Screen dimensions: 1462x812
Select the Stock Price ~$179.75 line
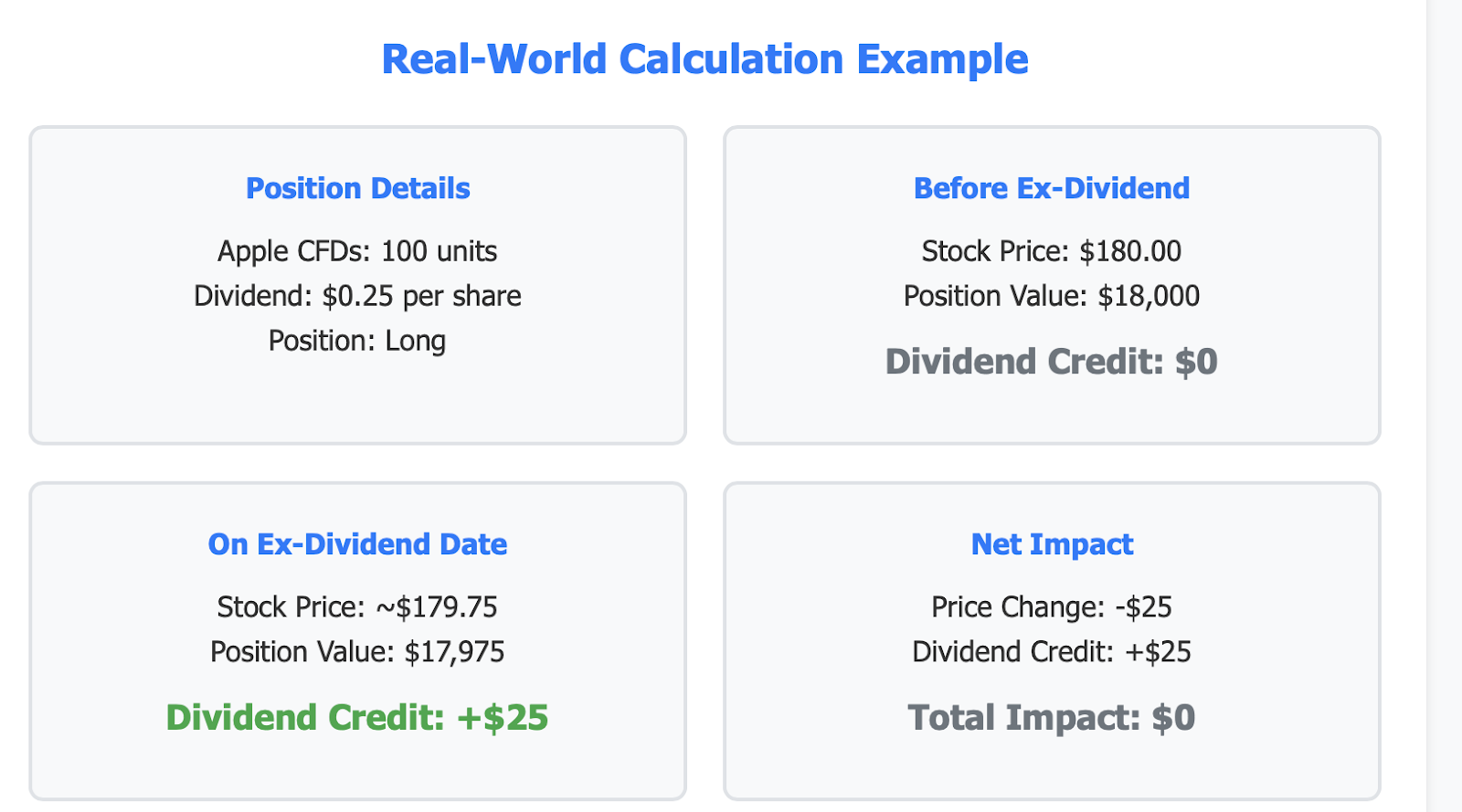[357, 607]
